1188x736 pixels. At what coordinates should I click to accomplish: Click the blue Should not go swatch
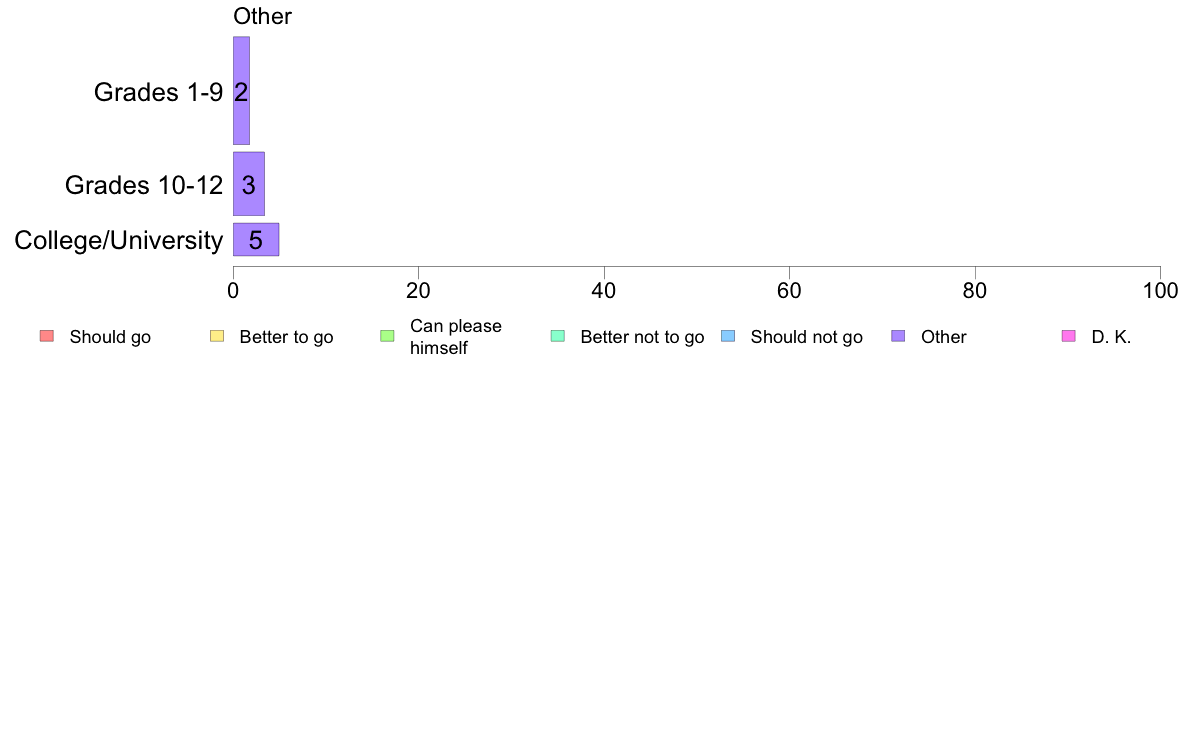point(727,336)
